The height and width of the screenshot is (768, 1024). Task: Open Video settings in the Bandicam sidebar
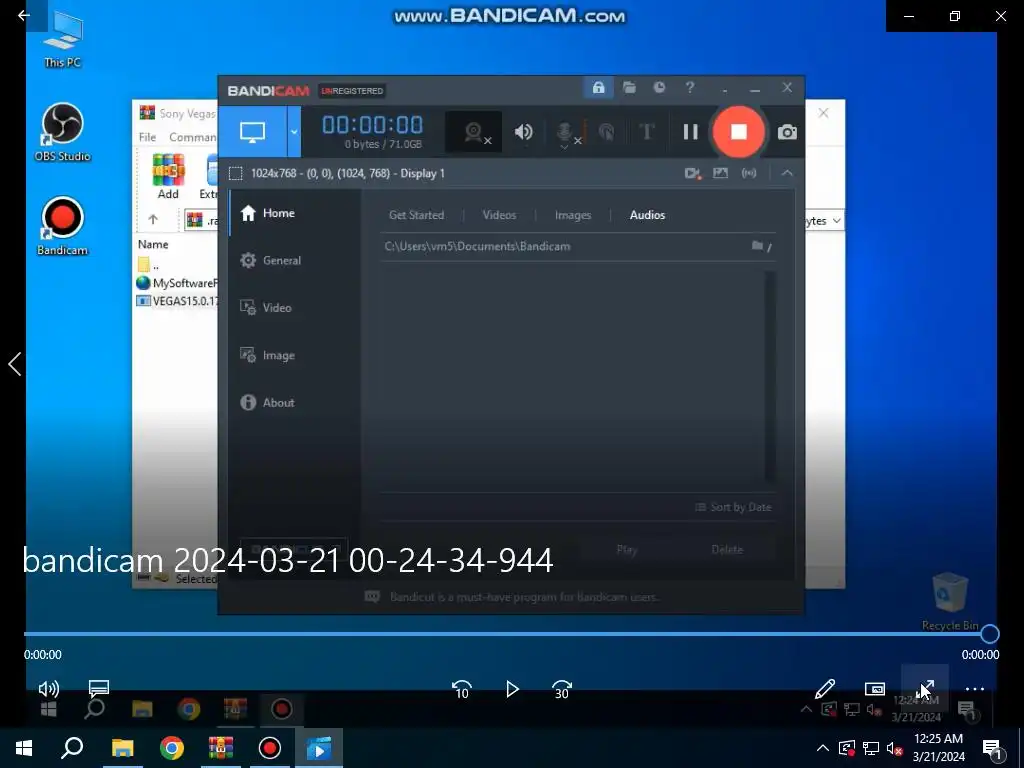(295, 308)
